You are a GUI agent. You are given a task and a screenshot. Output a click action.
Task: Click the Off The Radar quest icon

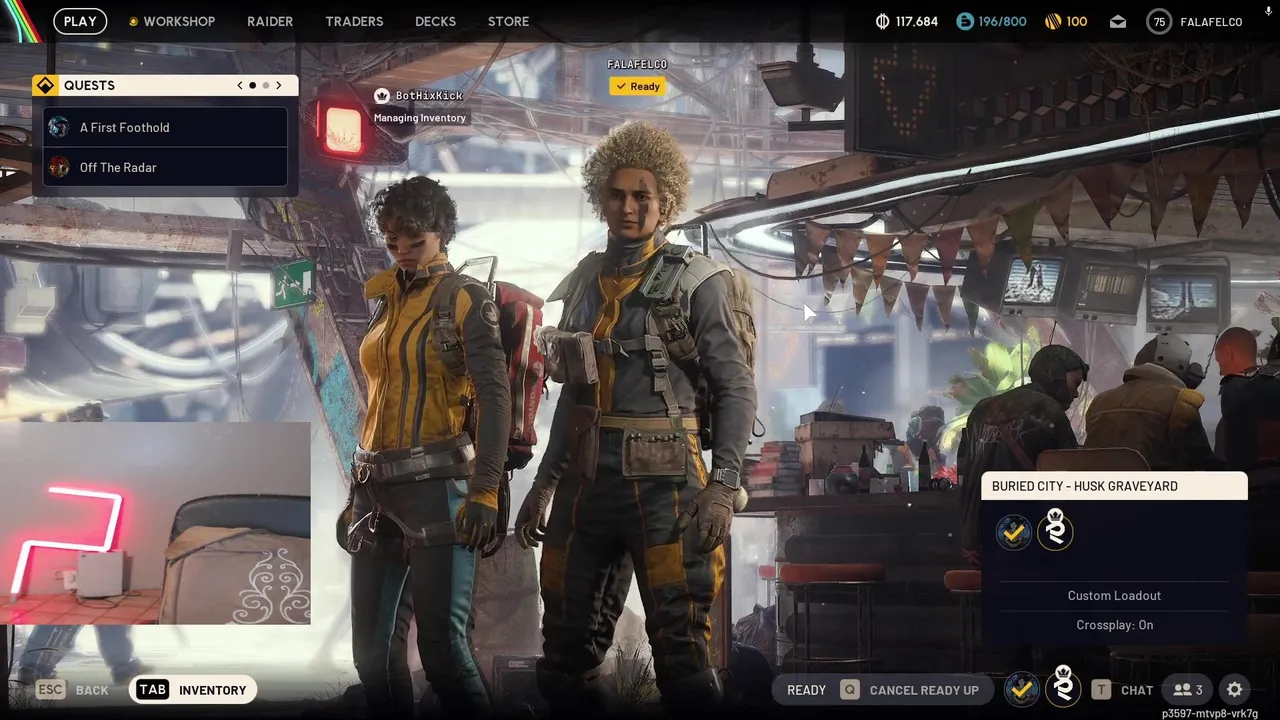tap(59, 167)
